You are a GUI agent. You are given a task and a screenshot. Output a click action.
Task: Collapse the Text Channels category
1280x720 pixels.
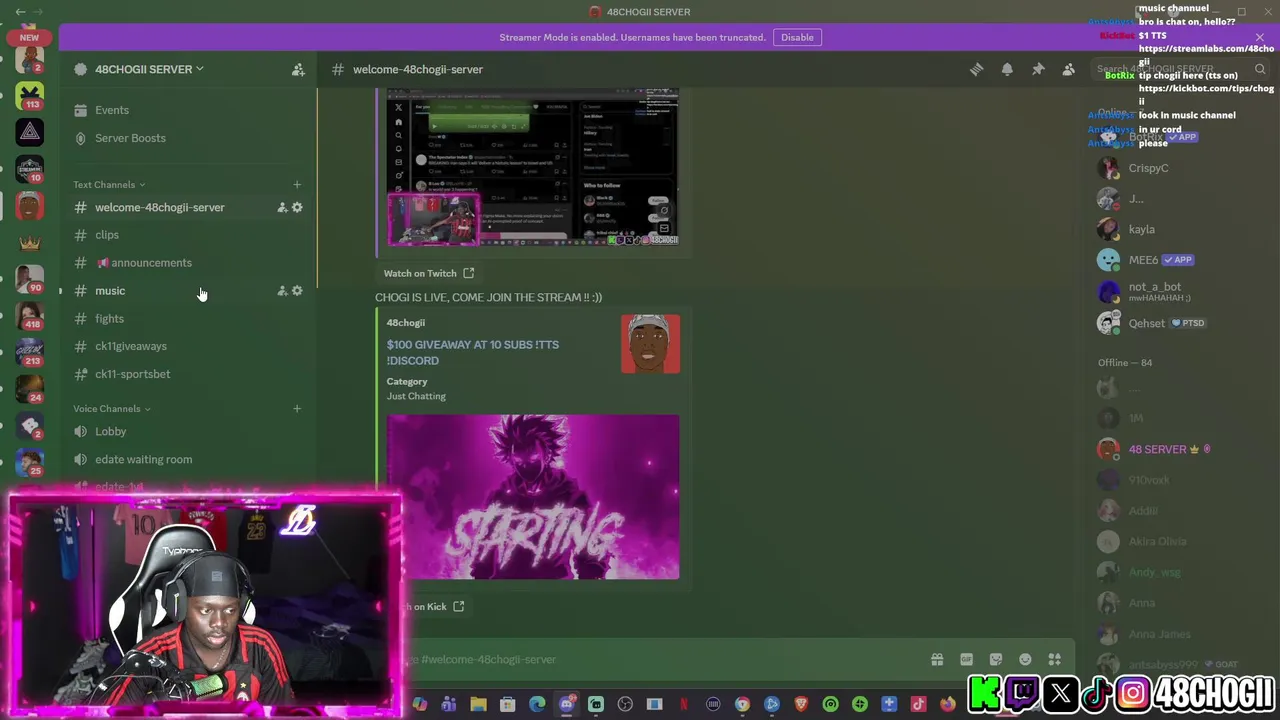109,184
